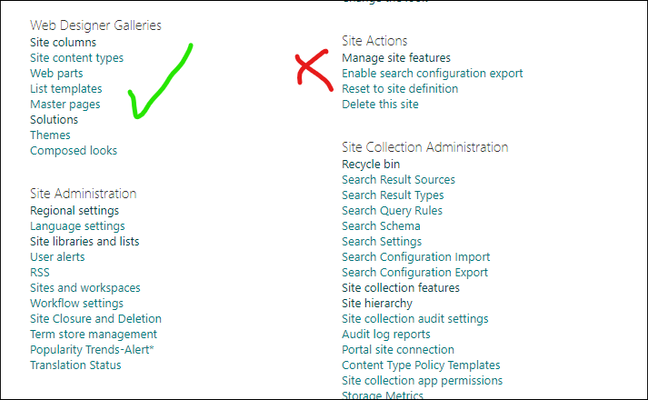Open Term store management

coord(93,334)
